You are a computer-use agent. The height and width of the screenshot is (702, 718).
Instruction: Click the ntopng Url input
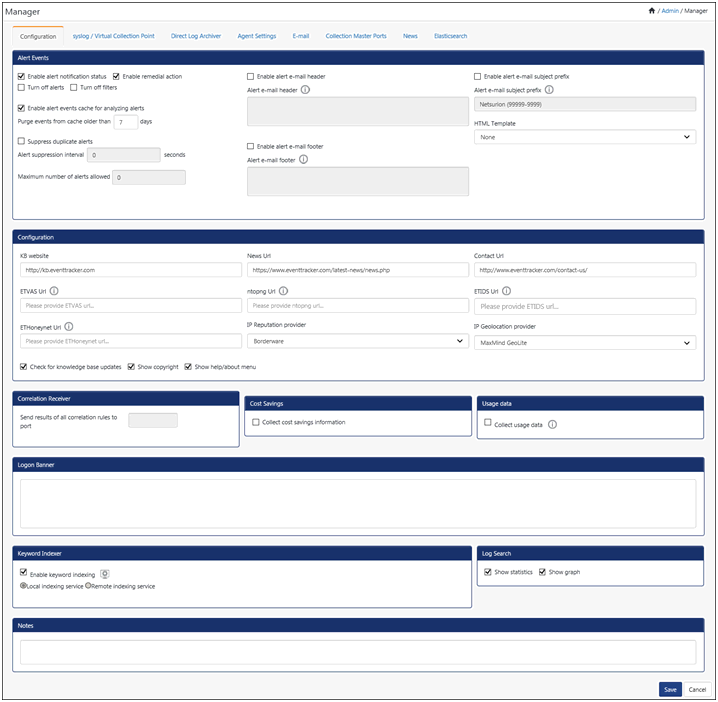click(x=358, y=305)
